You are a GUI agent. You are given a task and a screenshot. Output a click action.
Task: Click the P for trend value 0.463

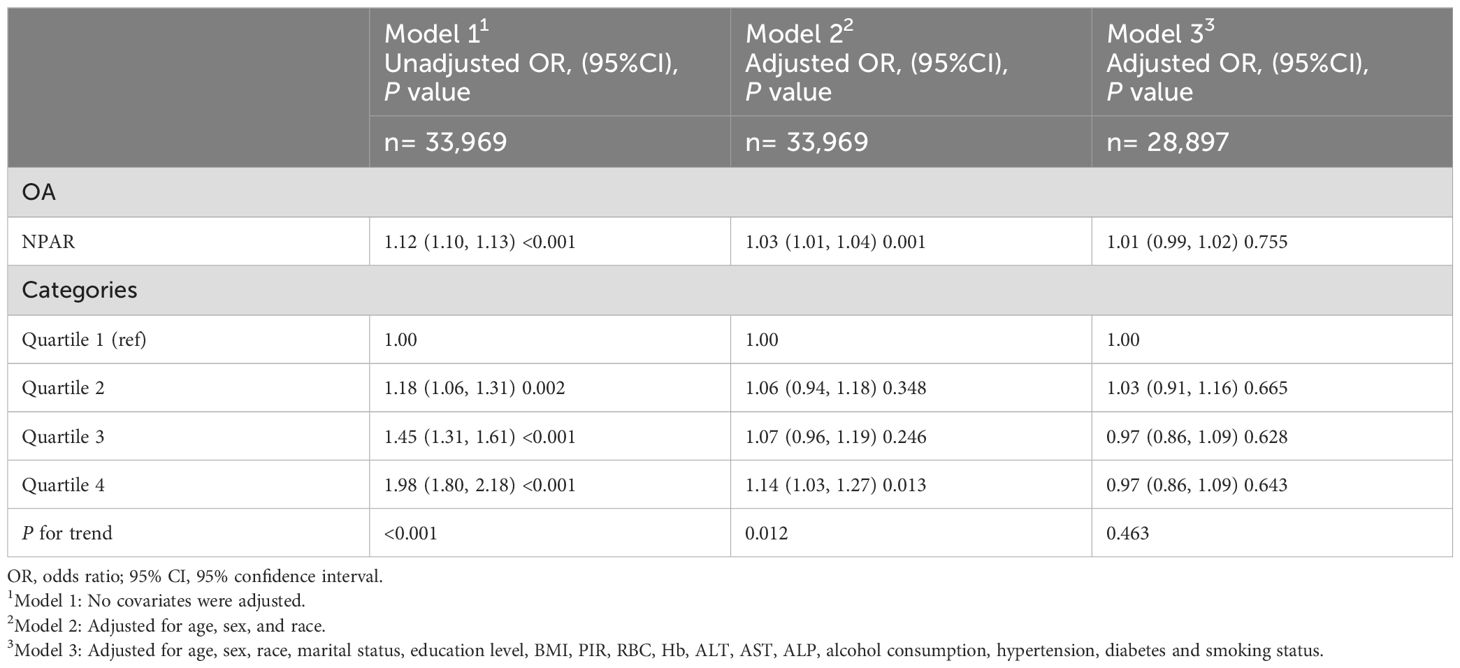[1128, 533]
